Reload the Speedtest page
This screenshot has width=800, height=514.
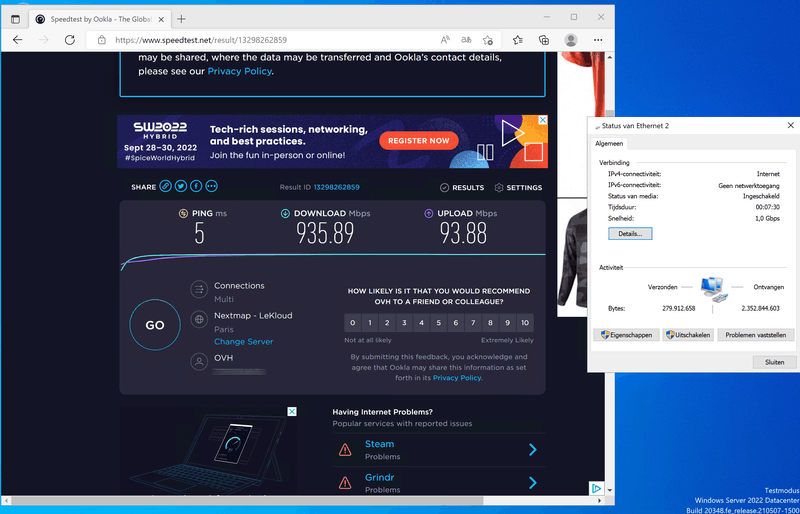coord(70,40)
